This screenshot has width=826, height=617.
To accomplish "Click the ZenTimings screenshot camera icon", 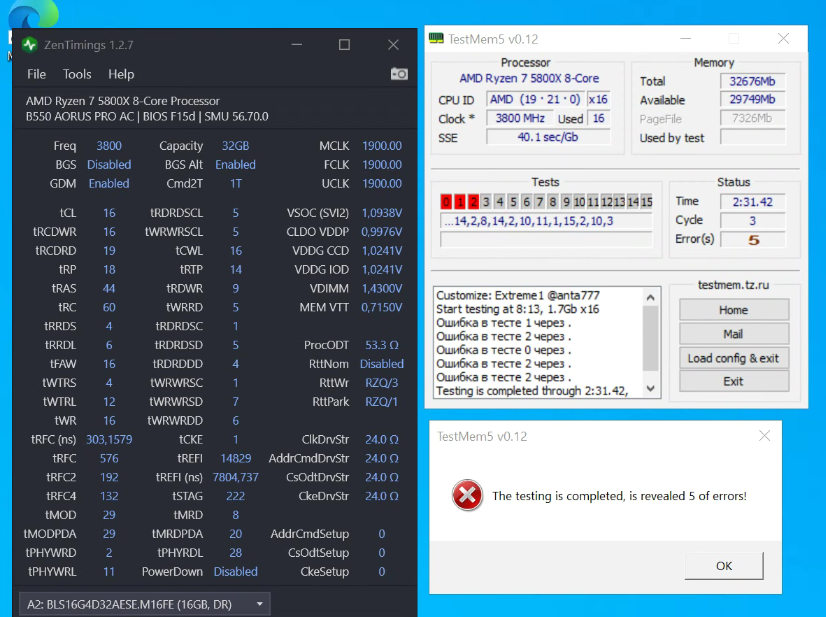I will tap(399, 74).
